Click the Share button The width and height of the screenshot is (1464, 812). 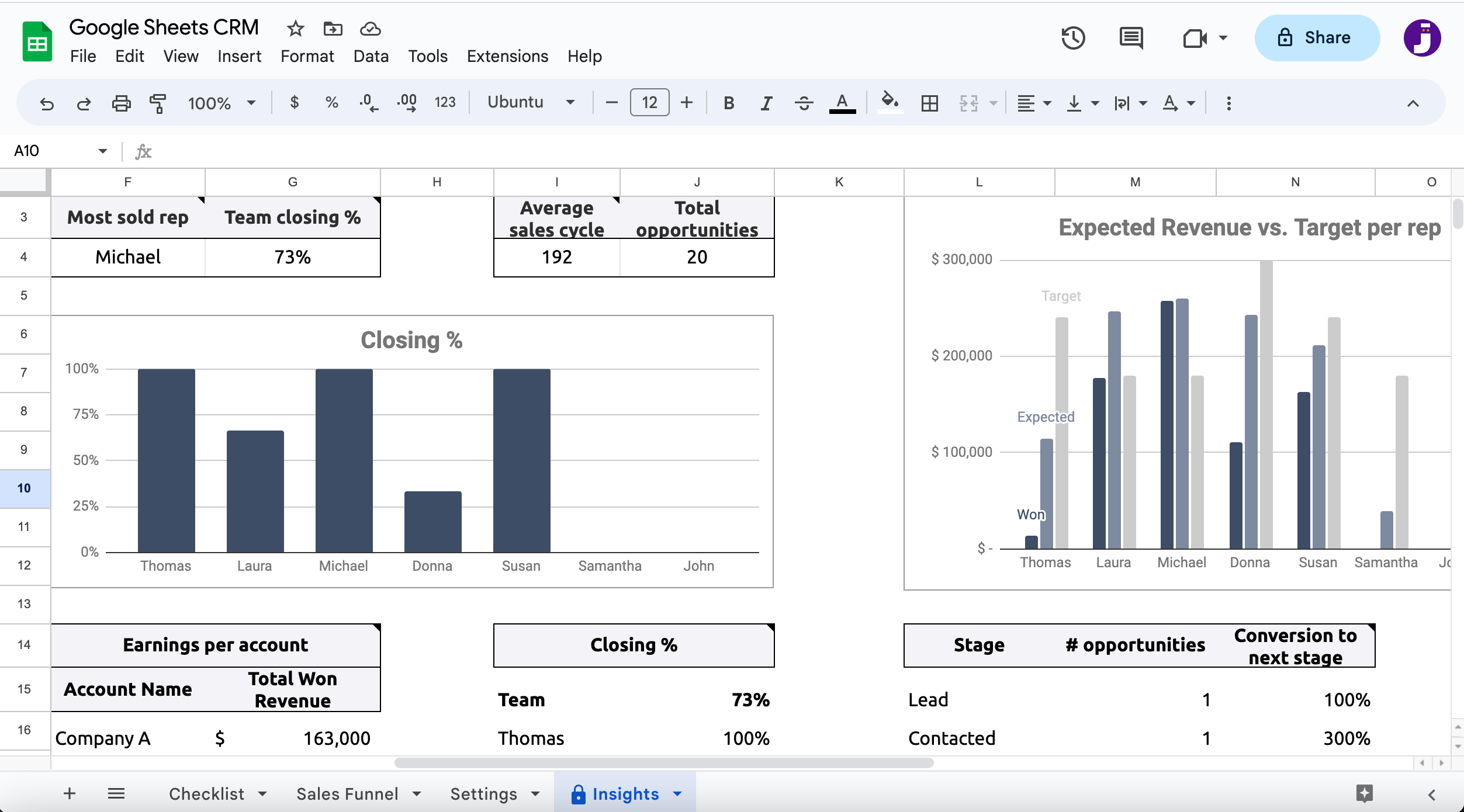(x=1317, y=38)
